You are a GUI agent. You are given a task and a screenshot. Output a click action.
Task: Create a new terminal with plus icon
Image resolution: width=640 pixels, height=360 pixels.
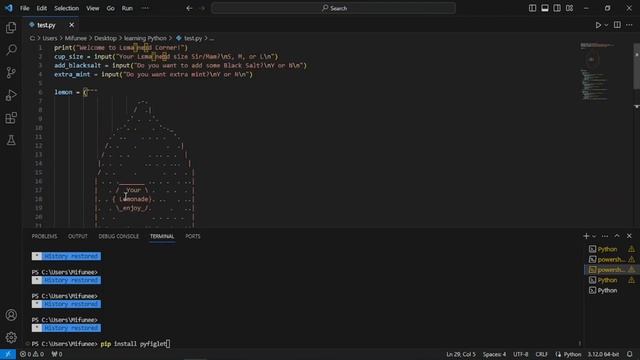pyautogui.click(x=586, y=236)
